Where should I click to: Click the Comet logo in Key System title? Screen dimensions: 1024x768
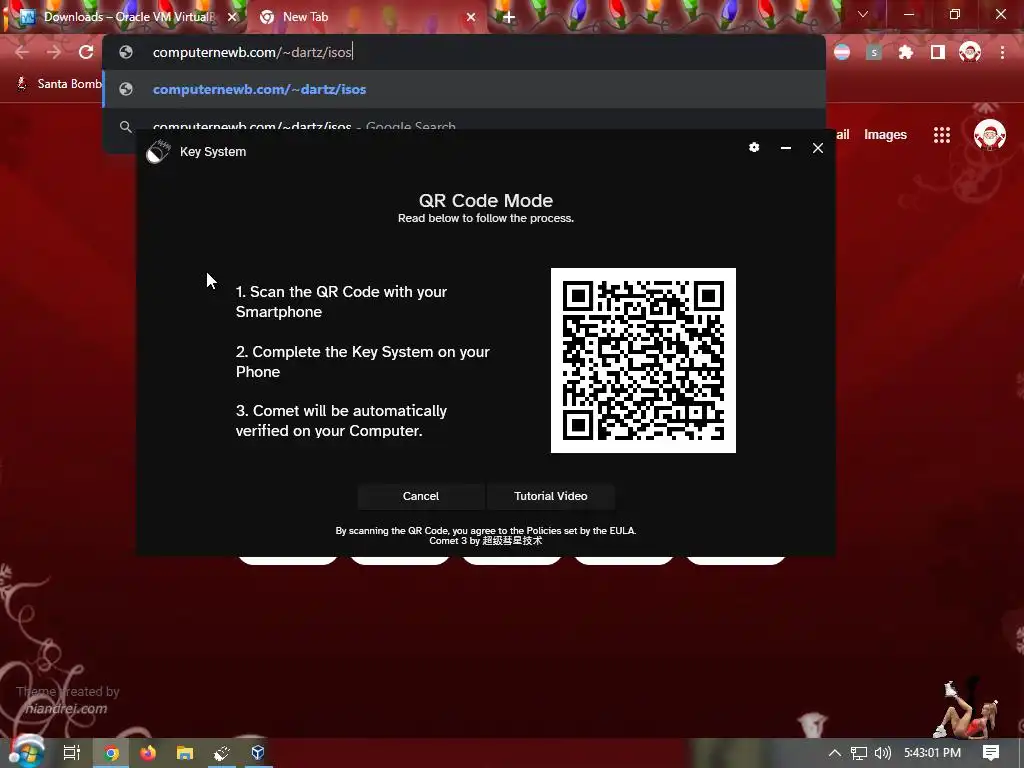[158, 152]
